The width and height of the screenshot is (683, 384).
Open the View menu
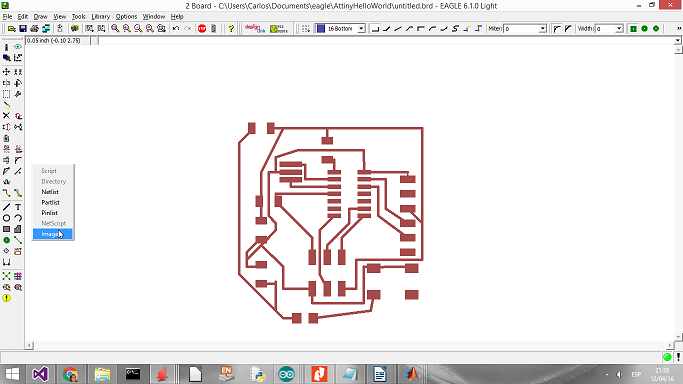[x=60, y=17]
